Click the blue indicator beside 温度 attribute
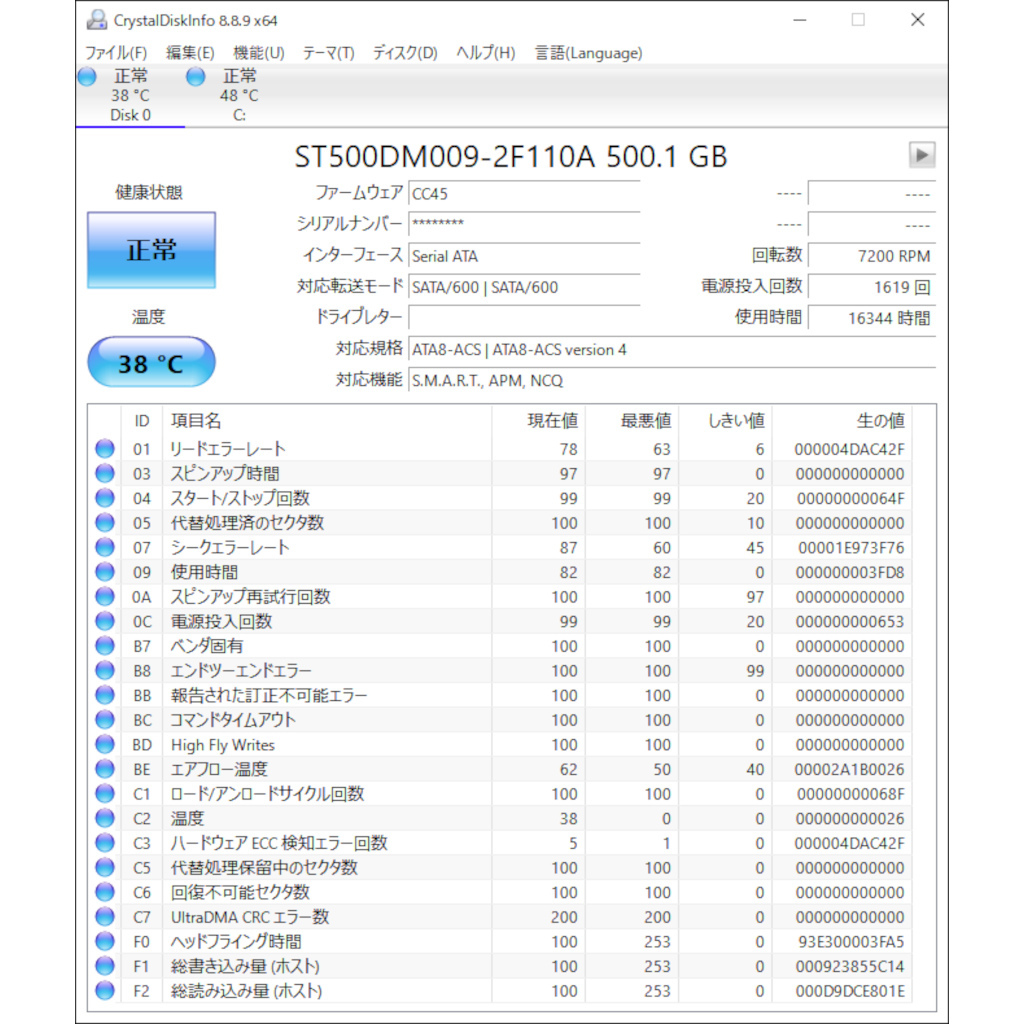Image resolution: width=1024 pixels, height=1024 pixels. click(x=105, y=818)
